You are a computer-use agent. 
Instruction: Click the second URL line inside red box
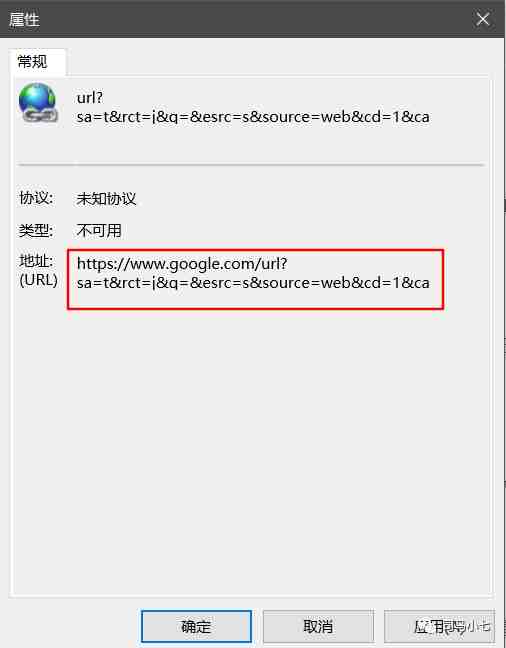pyautogui.click(x=253, y=283)
